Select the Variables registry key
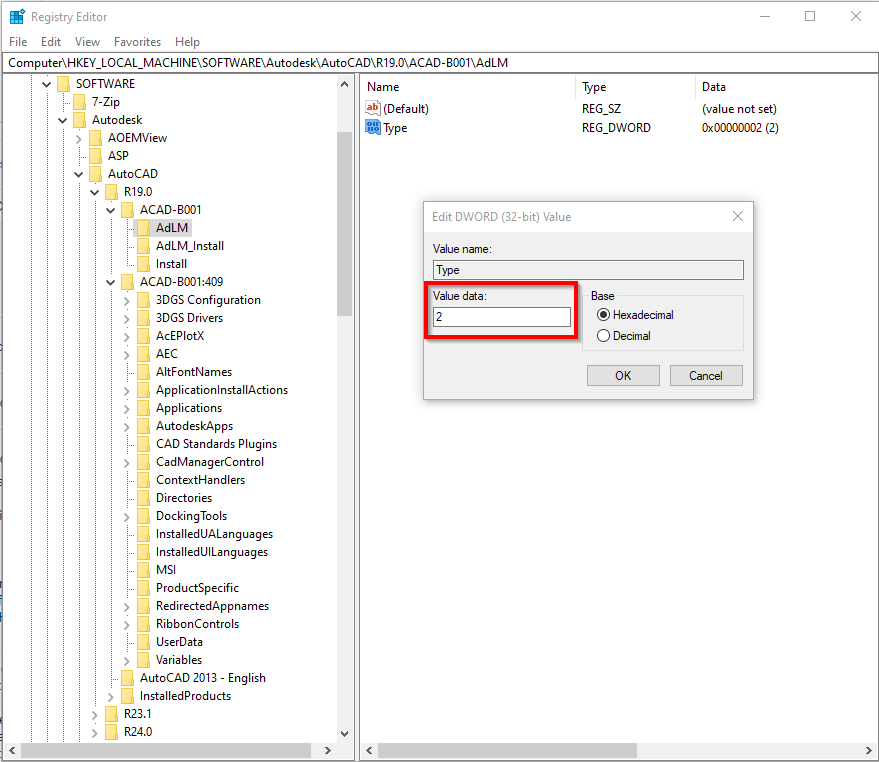879x762 pixels. click(x=182, y=659)
